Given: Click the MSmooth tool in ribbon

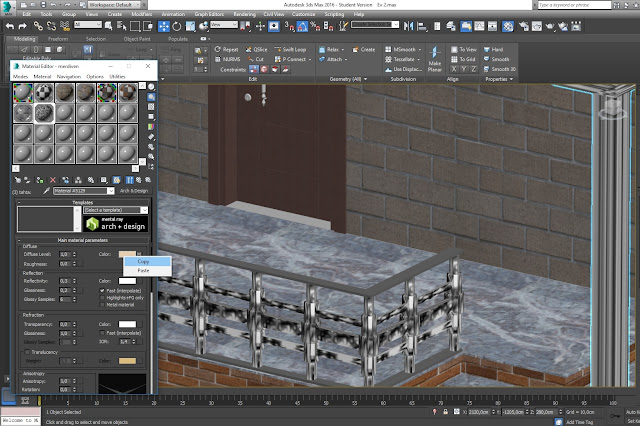Looking at the screenshot, I should pos(404,48).
